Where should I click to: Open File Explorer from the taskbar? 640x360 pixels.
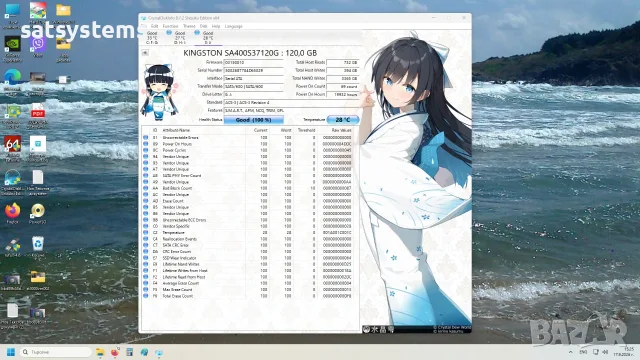coord(100,352)
